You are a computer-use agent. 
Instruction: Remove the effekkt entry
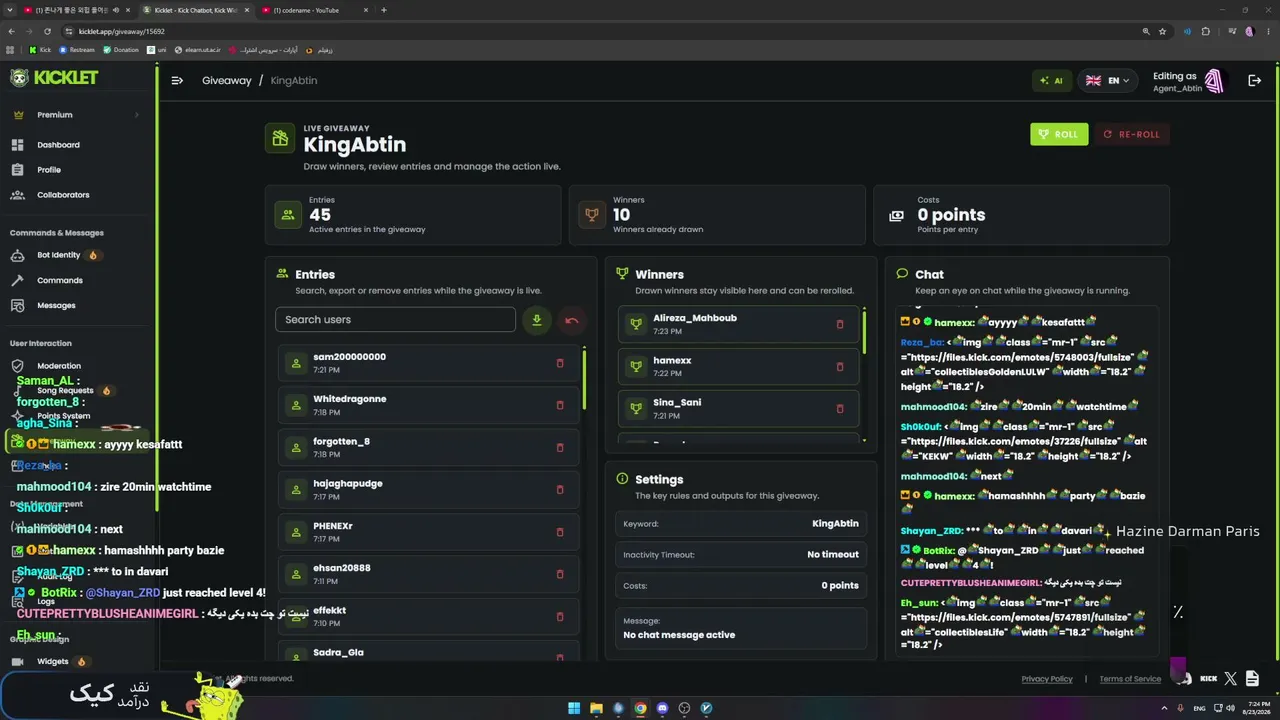(560, 616)
